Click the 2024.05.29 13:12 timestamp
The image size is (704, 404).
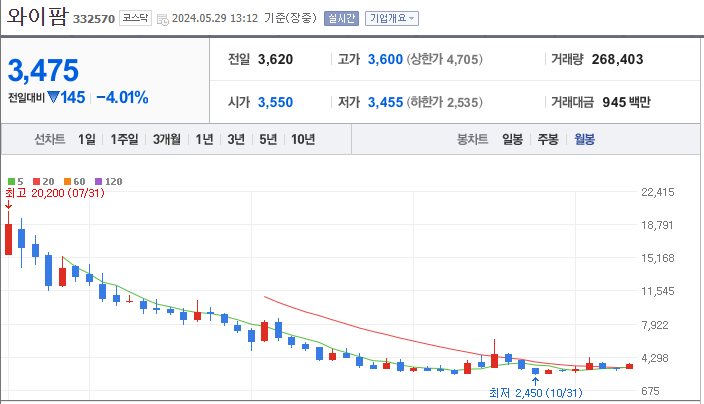[x=215, y=18]
